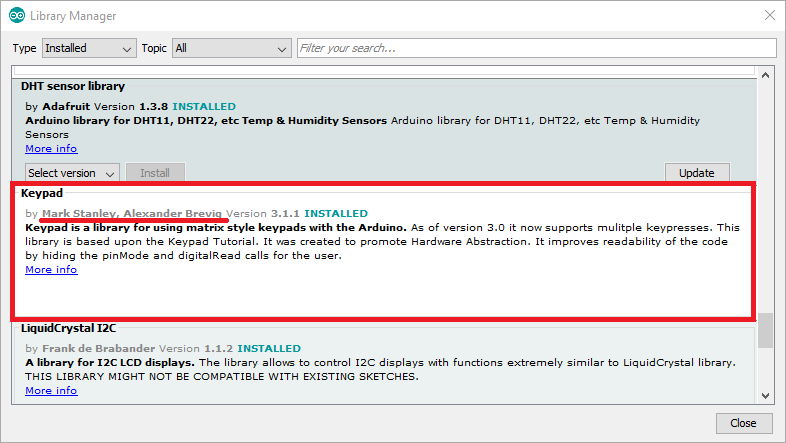The height and width of the screenshot is (443, 786).
Task: Click INSTALLED label of Keypad library
Action: point(336,213)
